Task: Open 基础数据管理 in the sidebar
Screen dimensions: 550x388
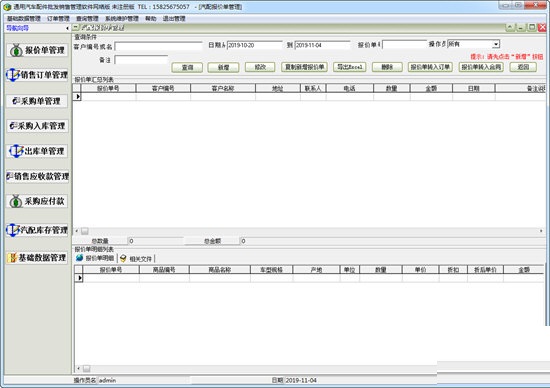Action: [x=37, y=258]
